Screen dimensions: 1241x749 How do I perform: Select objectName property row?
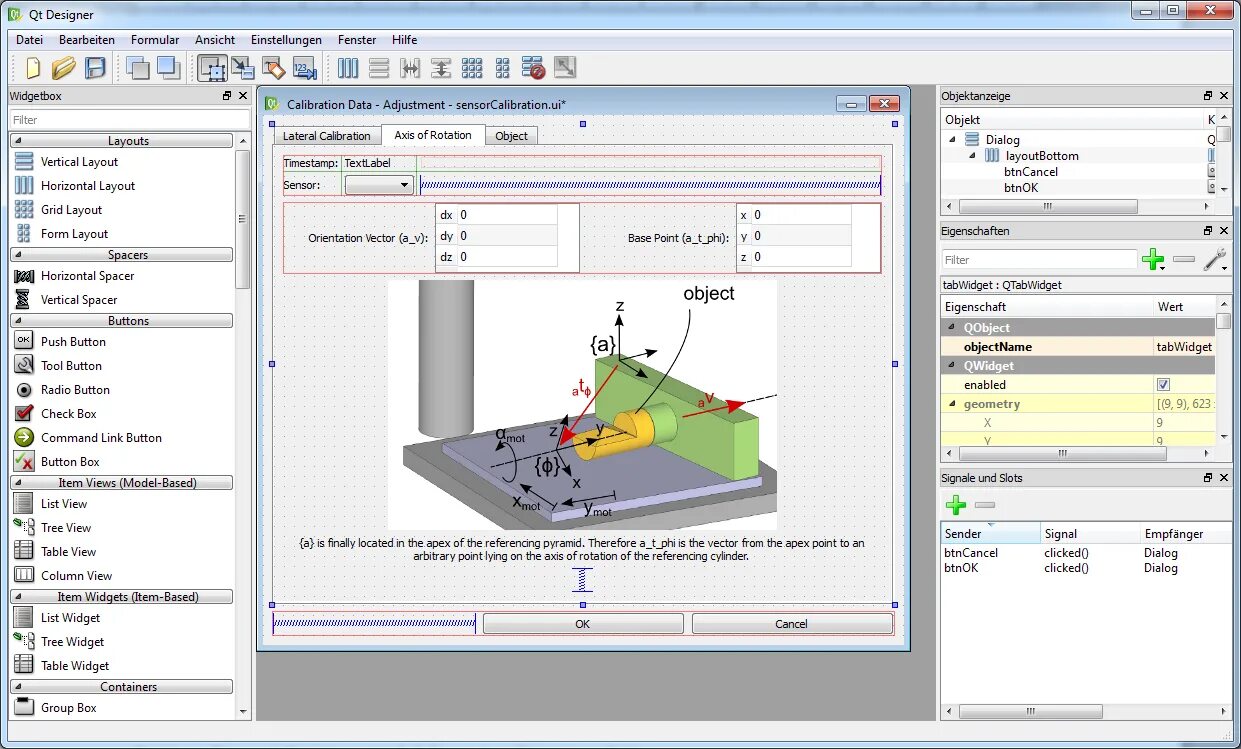(x=1079, y=347)
